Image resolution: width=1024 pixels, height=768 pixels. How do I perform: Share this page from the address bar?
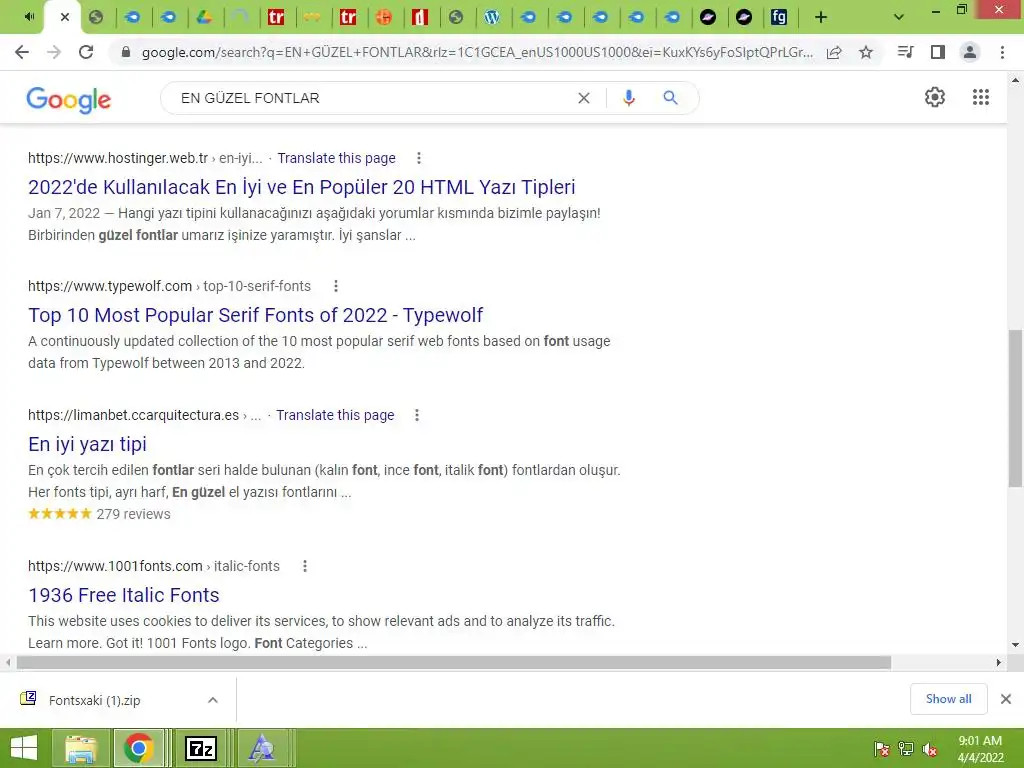834,52
